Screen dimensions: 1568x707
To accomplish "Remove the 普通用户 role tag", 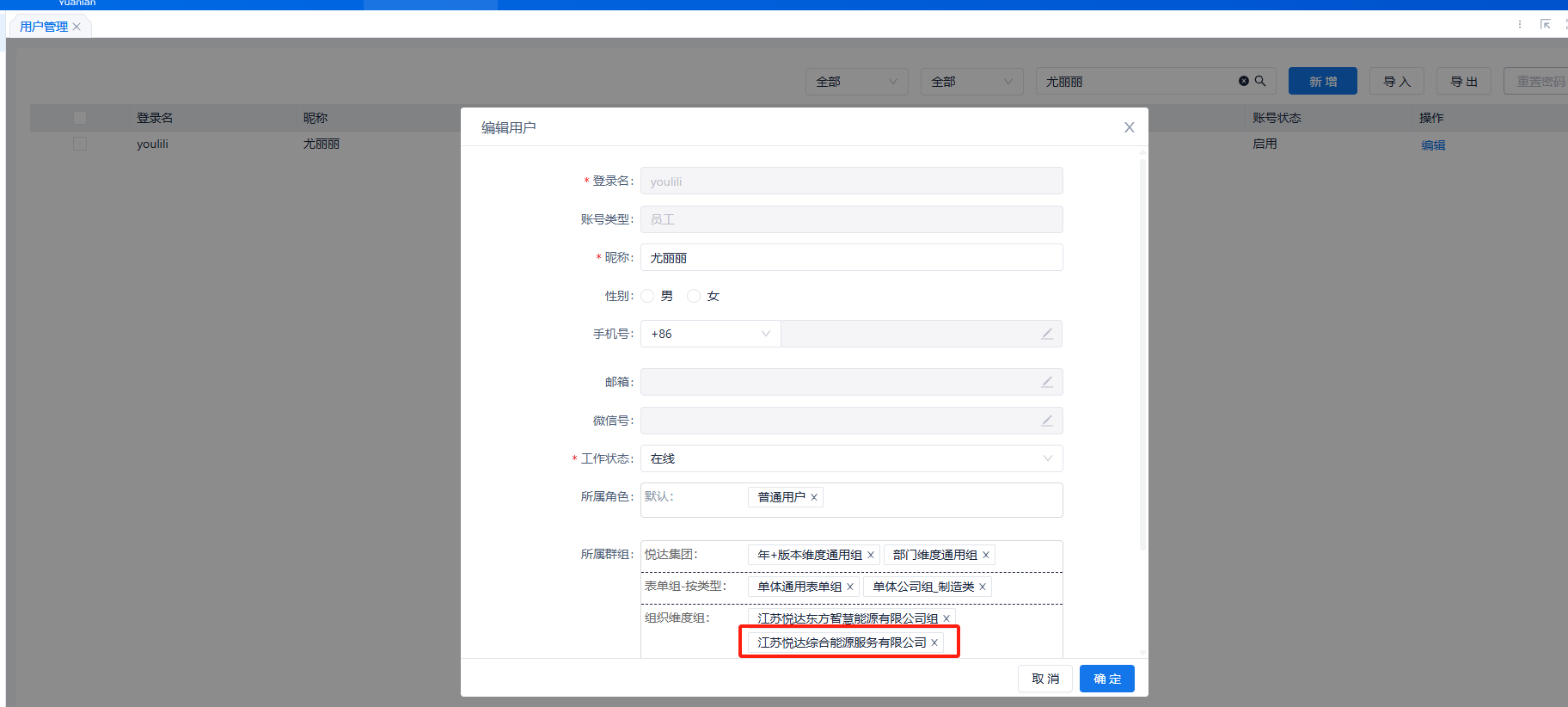I will click(814, 497).
